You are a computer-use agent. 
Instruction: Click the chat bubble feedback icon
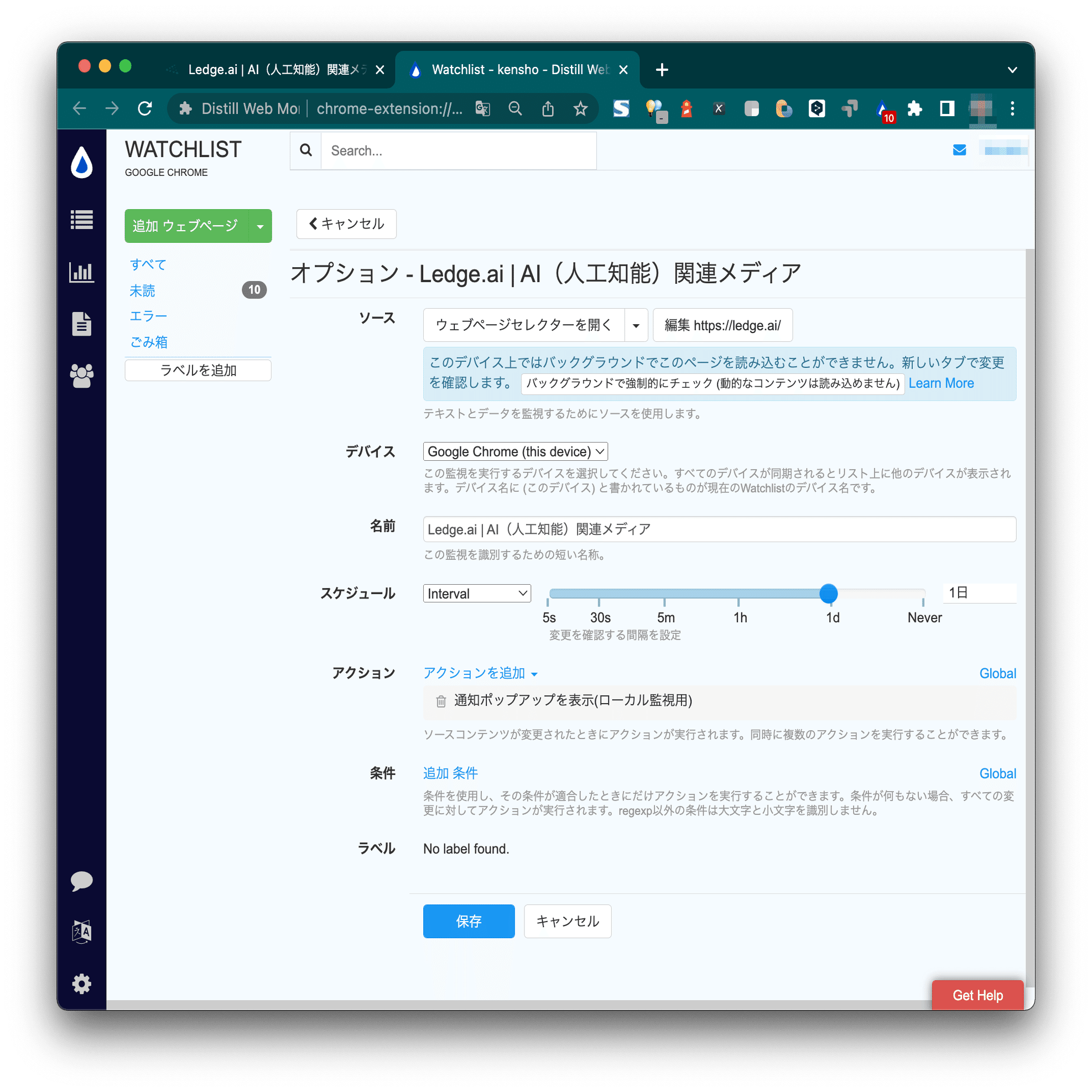point(81,881)
